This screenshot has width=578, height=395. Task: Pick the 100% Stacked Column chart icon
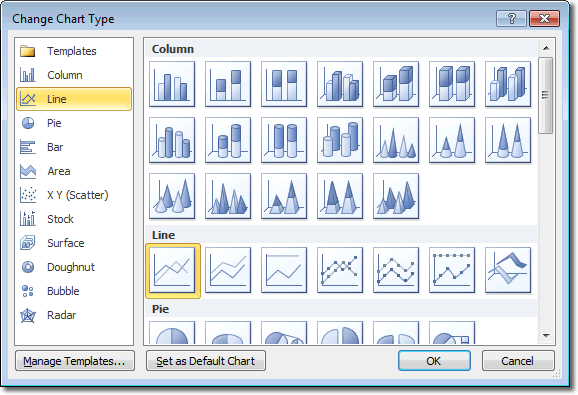(x=284, y=84)
